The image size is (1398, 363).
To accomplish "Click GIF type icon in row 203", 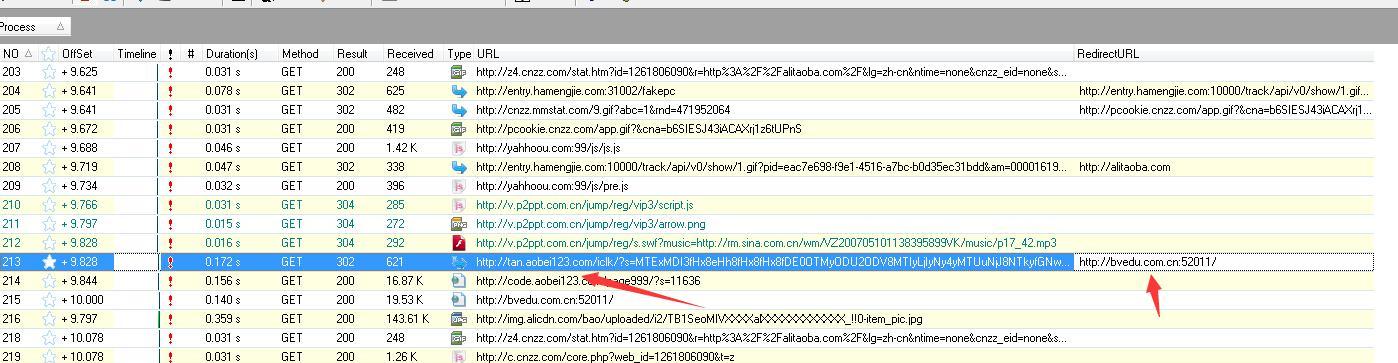I will 459,72.
